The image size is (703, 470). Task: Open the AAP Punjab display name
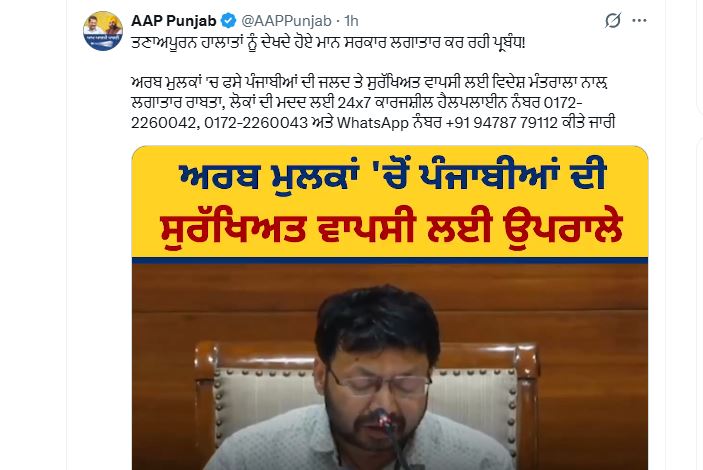click(174, 21)
